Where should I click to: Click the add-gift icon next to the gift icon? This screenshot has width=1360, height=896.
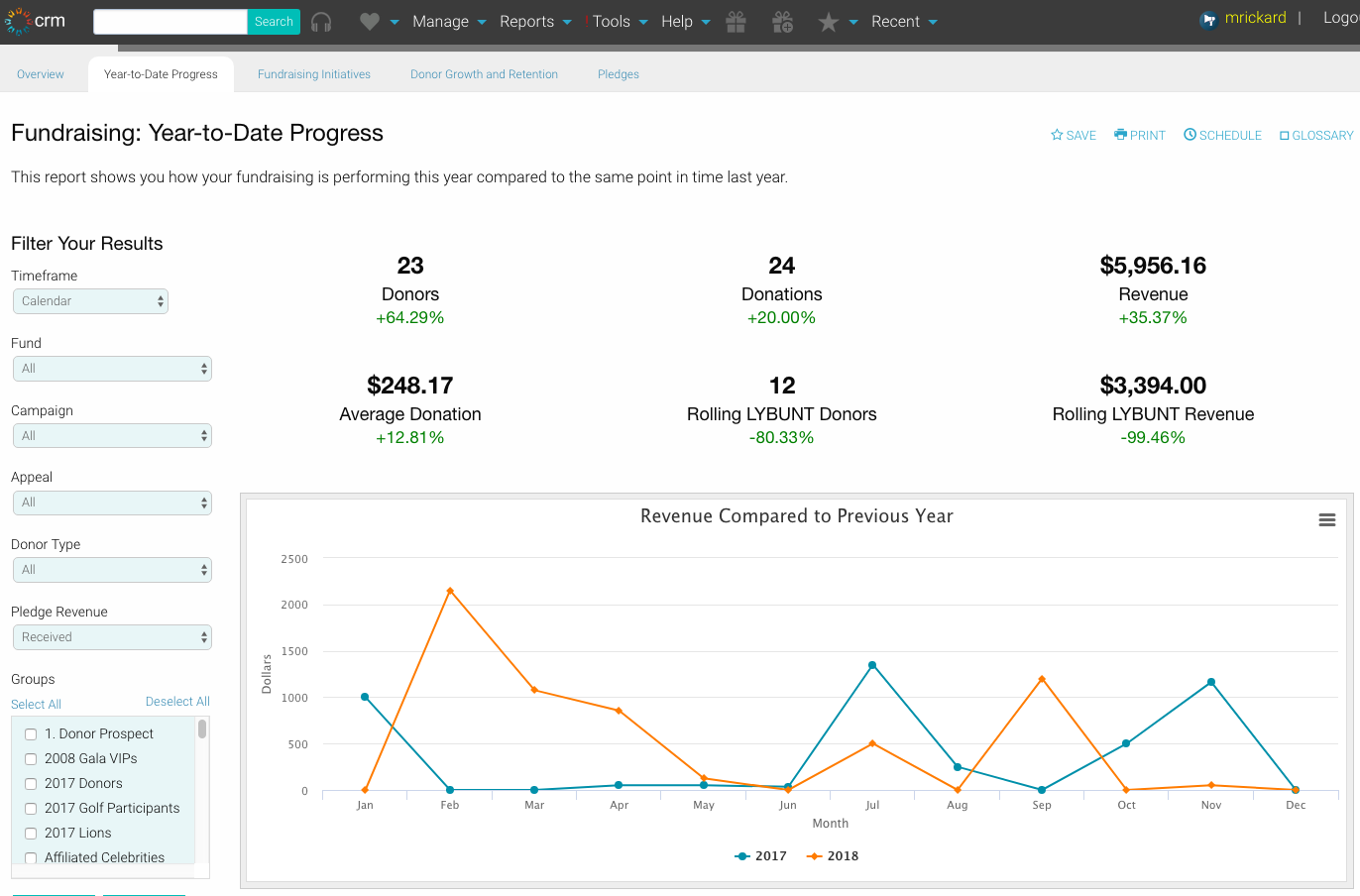click(x=782, y=21)
